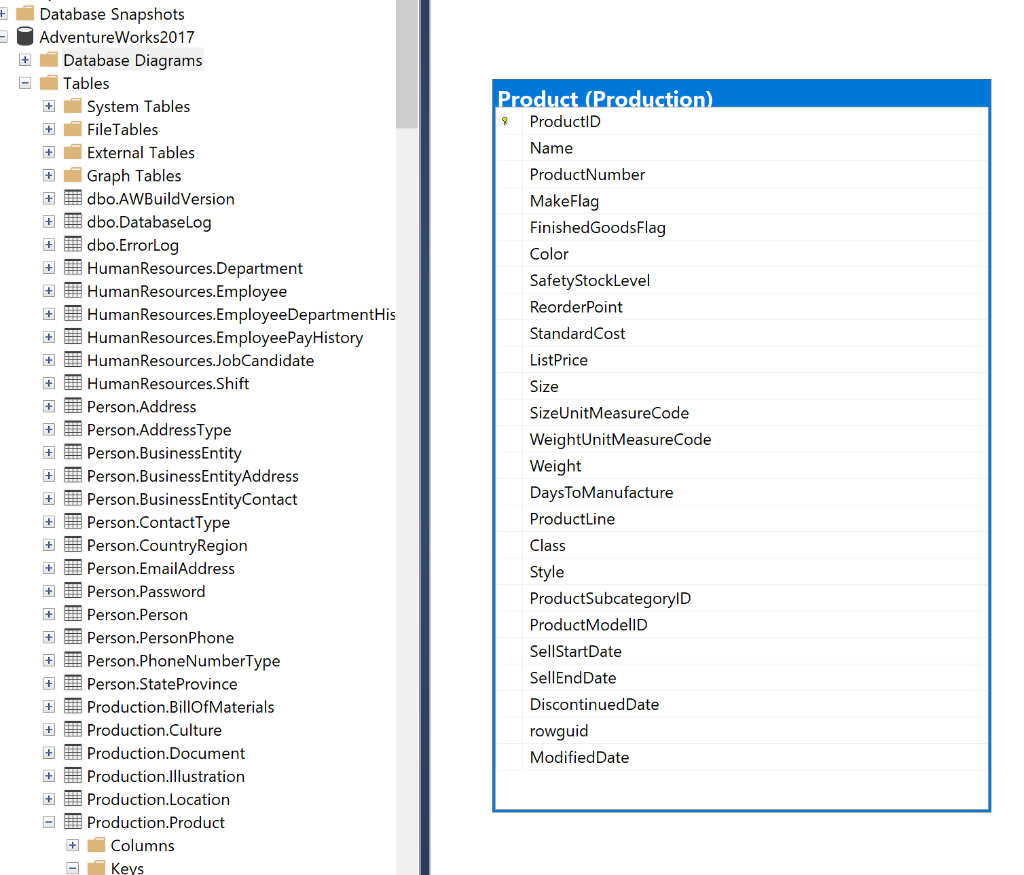1024x875 pixels.
Task: Click the Person.StateProvince table icon
Action: [x=72, y=683]
